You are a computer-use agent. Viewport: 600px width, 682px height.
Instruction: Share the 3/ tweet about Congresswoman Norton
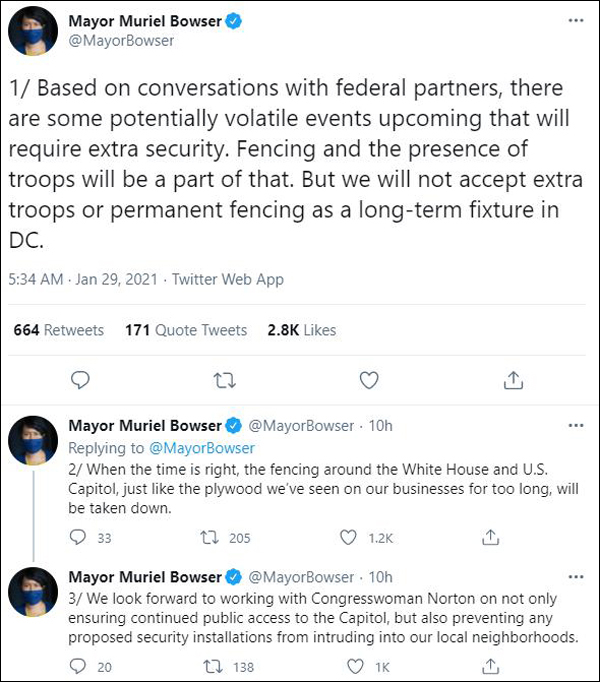[490, 667]
